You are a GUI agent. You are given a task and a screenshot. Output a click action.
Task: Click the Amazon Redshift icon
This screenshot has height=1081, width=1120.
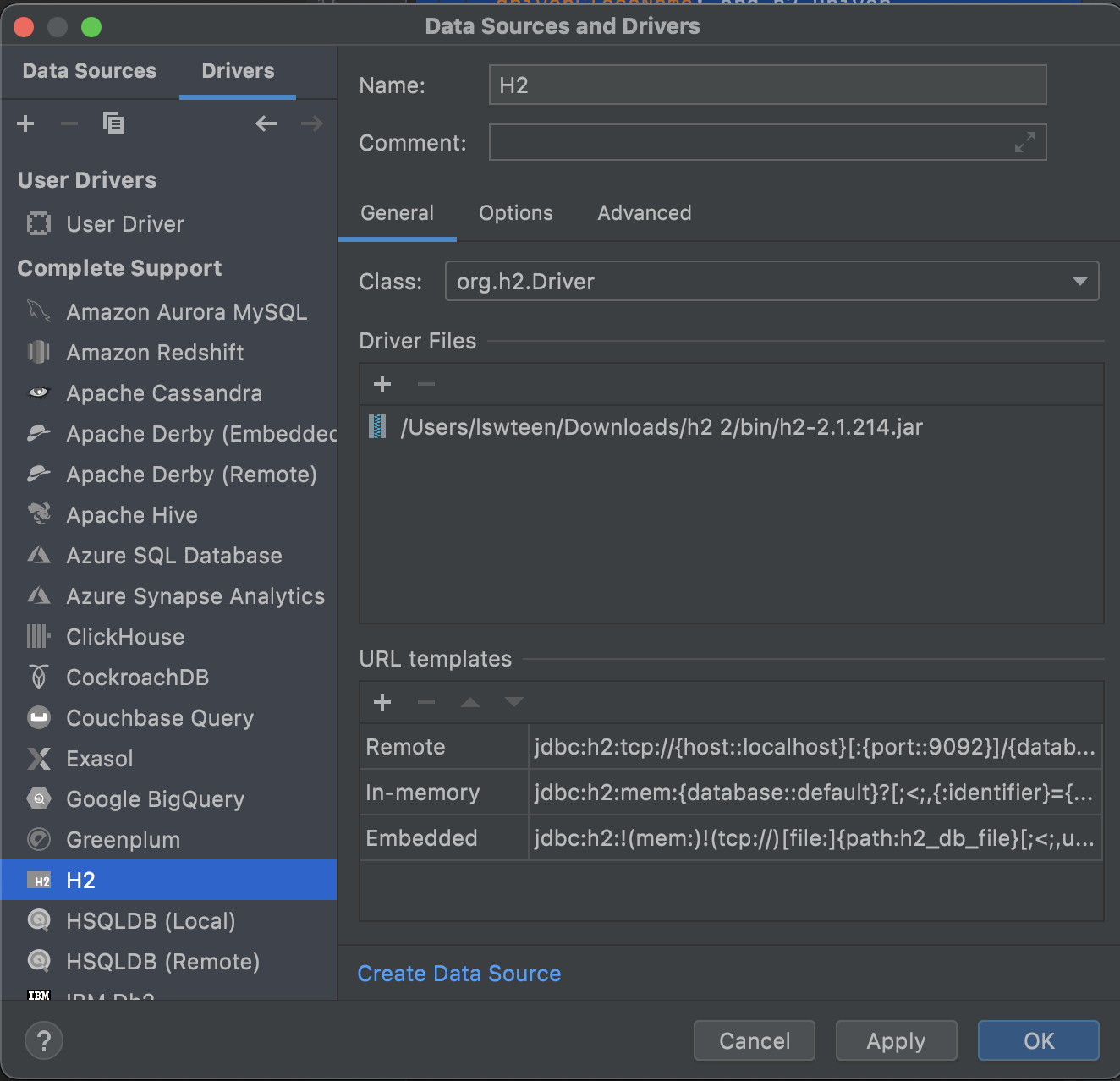39,353
